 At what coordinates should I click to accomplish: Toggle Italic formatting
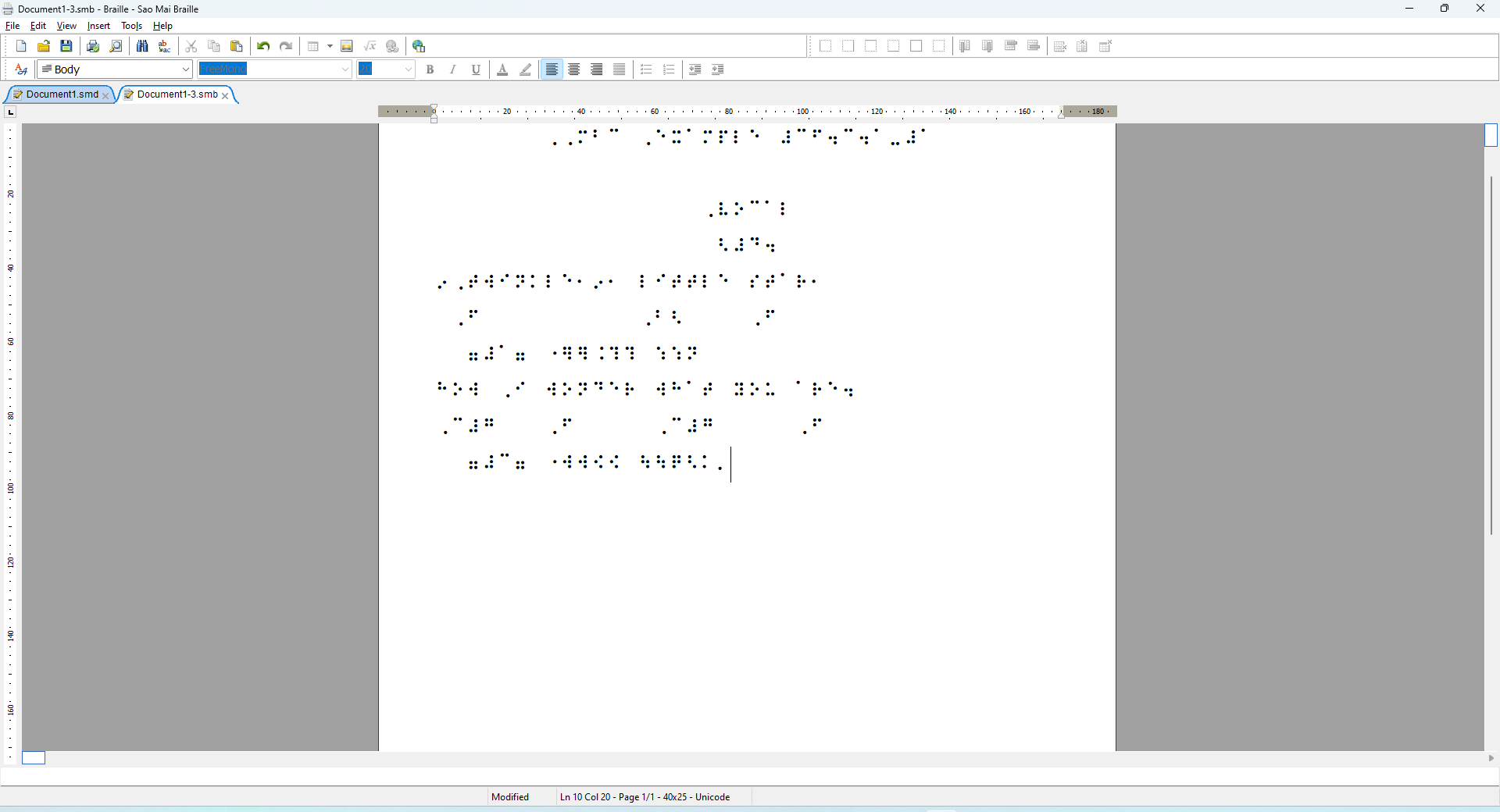click(452, 69)
